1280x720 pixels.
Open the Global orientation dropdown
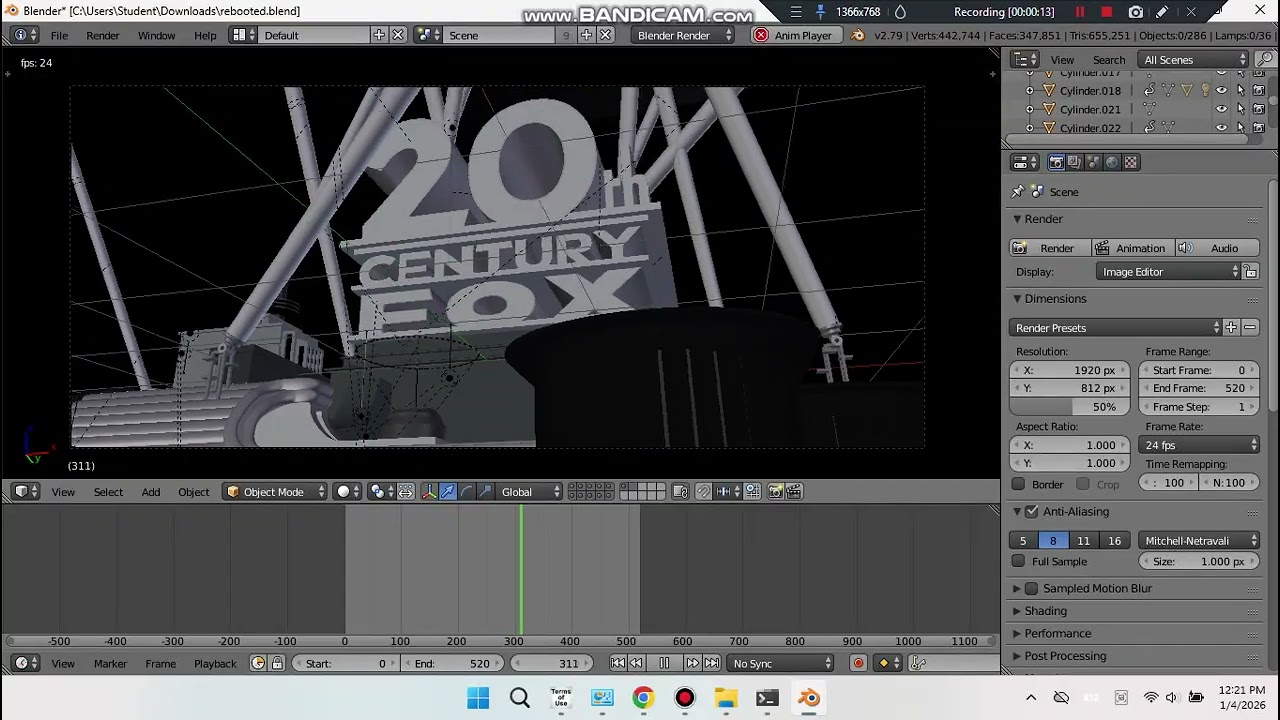(530, 491)
